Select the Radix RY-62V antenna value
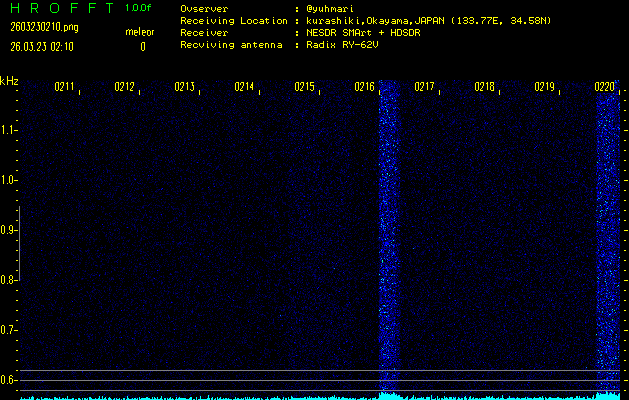The height and width of the screenshot is (400, 629). pyautogui.click(x=342, y=45)
